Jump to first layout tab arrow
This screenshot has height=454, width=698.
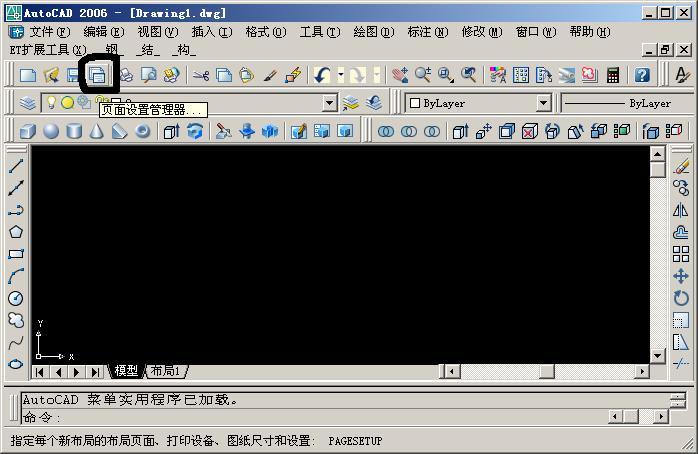pyautogui.click(x=40, y=372)
